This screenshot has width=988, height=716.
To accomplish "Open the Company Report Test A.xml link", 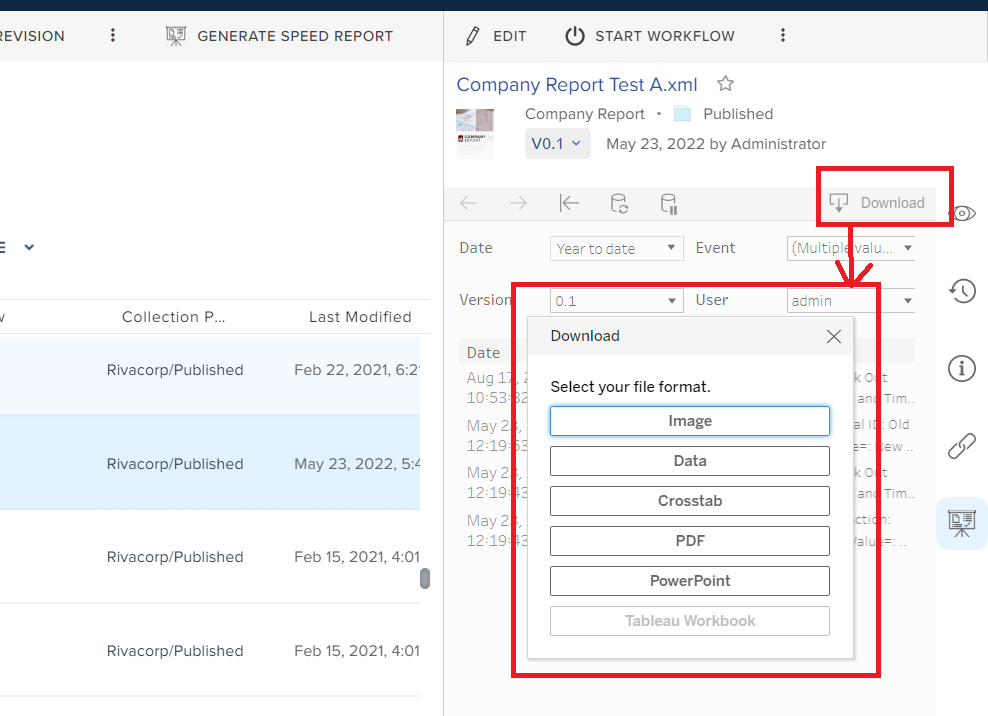I will click(x=576, y=84).
